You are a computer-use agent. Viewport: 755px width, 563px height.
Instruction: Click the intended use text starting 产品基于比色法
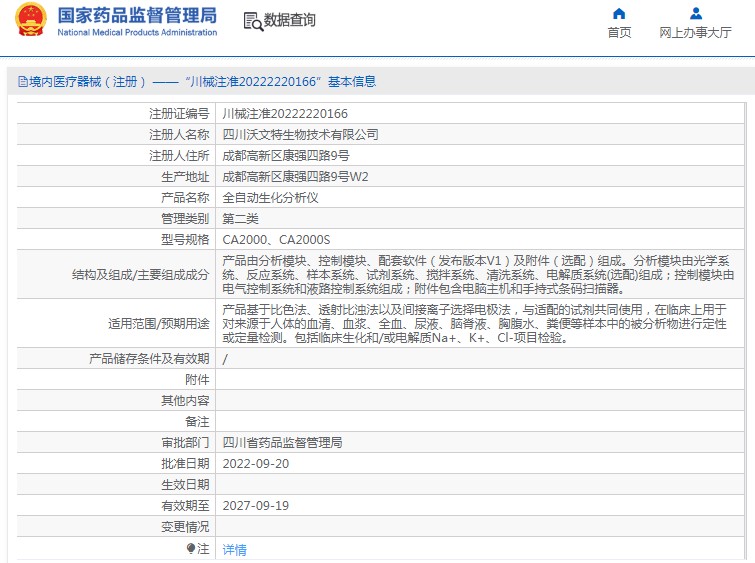tap(474, 324)
